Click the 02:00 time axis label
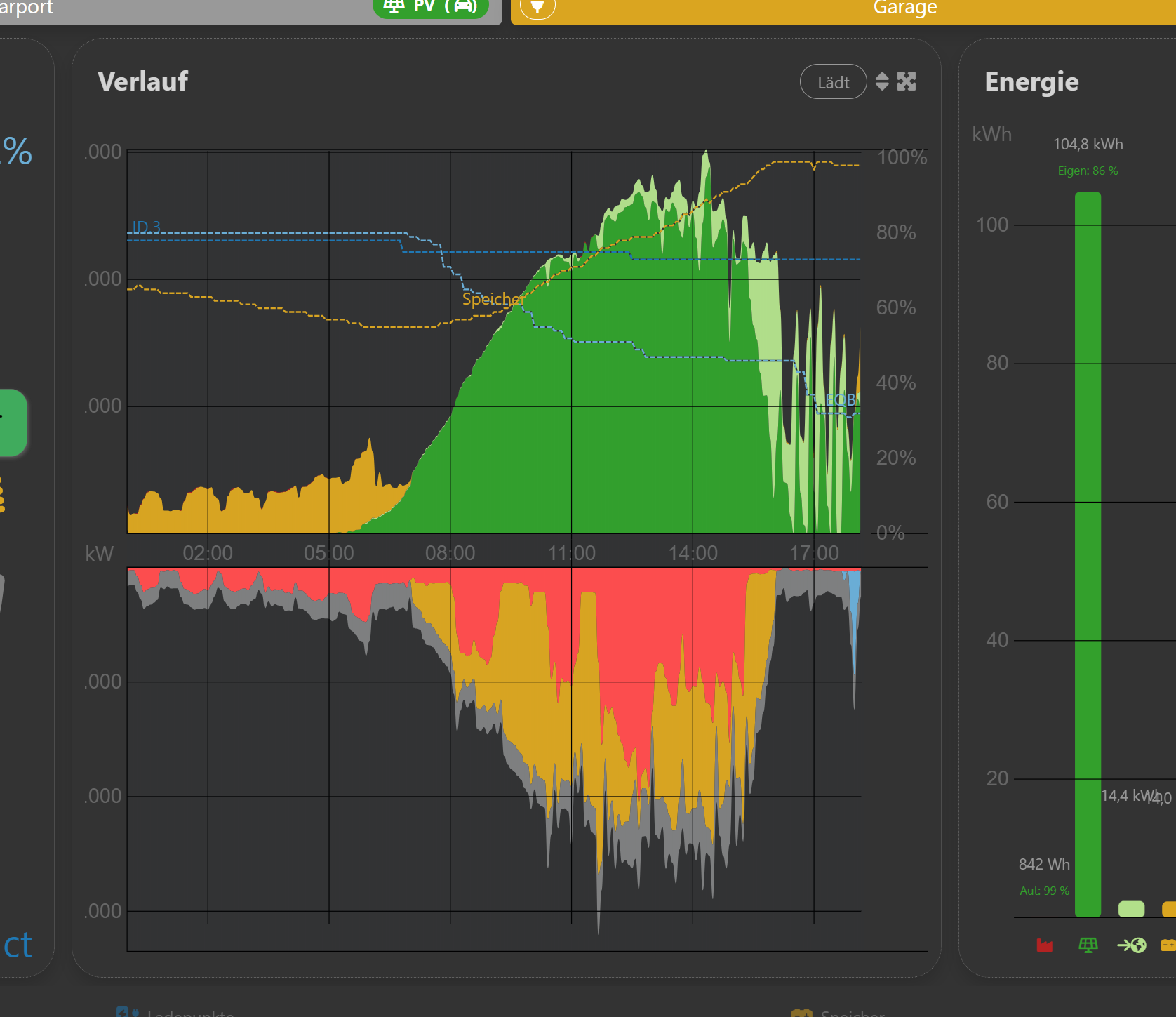Image resolution: width=1176 pixels, height=1017 pixels. coord(208,553)
